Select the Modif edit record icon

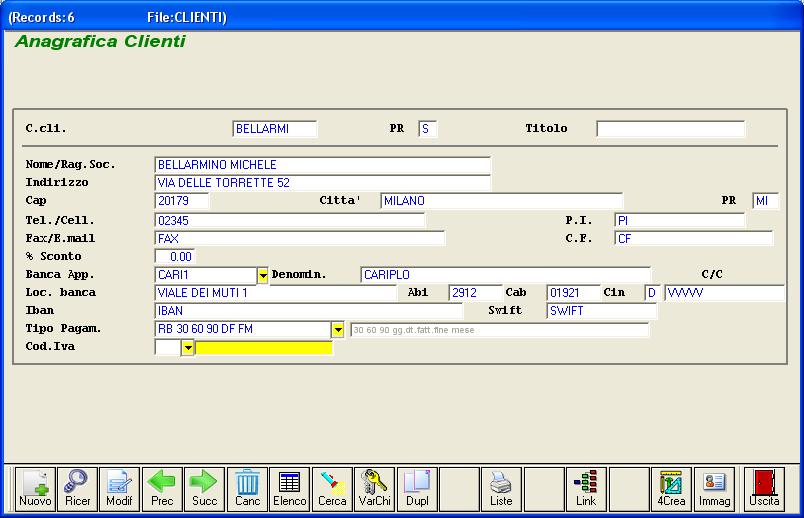(x=119, y=489)
